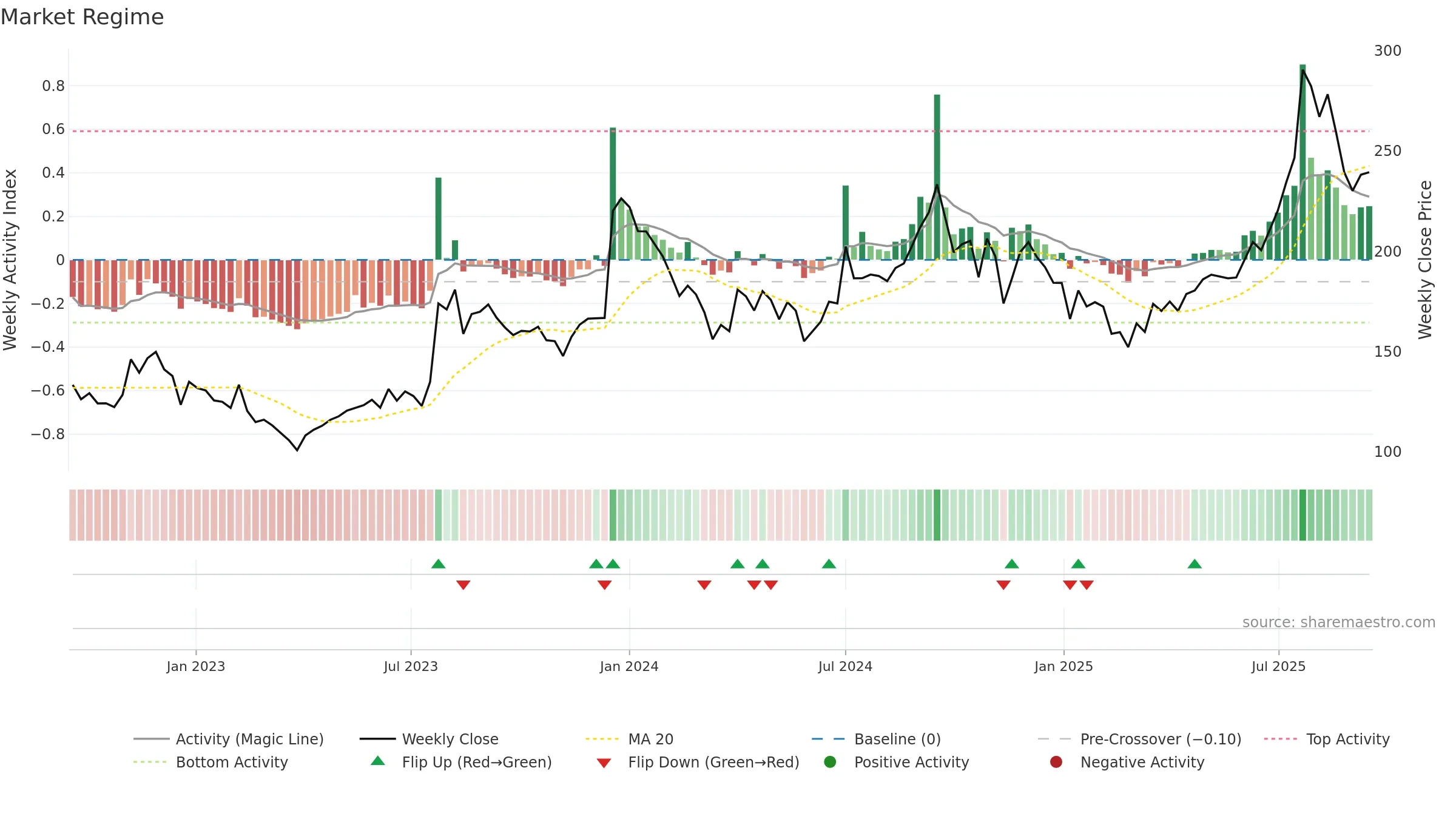The width and height of the screenshot is (1456, 819).
Task: Click the green spike bar after Jul 2023
Action: pos(439,218)
